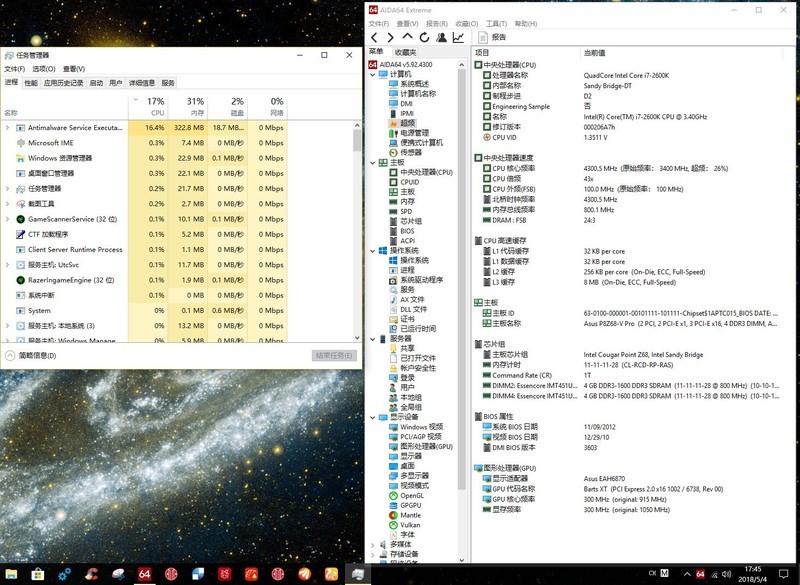Screen dimensions: 800x585
Task: Click the AIDA64 Back navigation arrow
Action: 374,37
